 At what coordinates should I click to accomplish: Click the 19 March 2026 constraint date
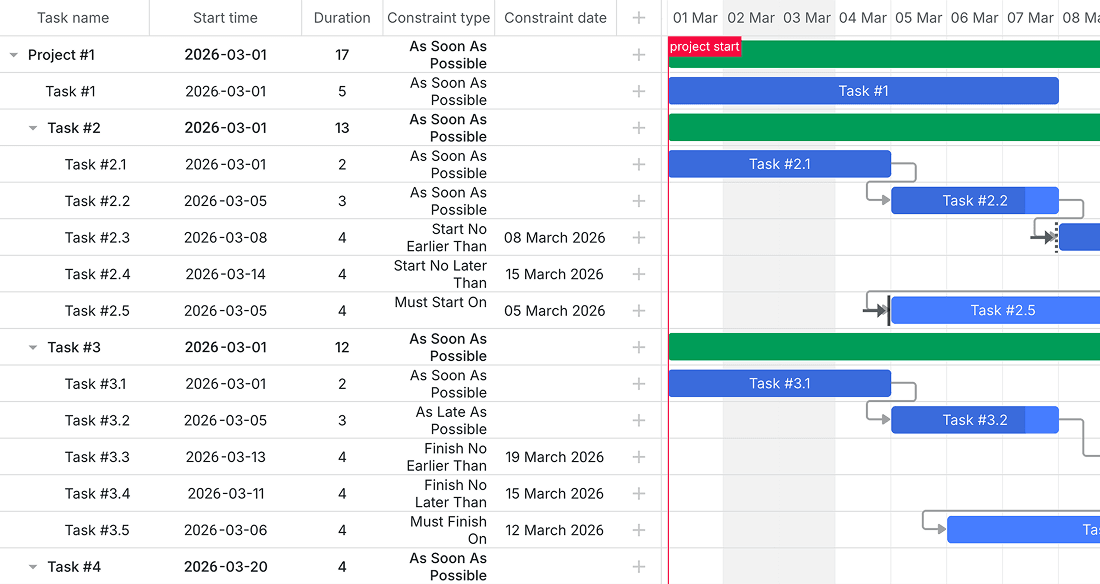pos(555,457)
